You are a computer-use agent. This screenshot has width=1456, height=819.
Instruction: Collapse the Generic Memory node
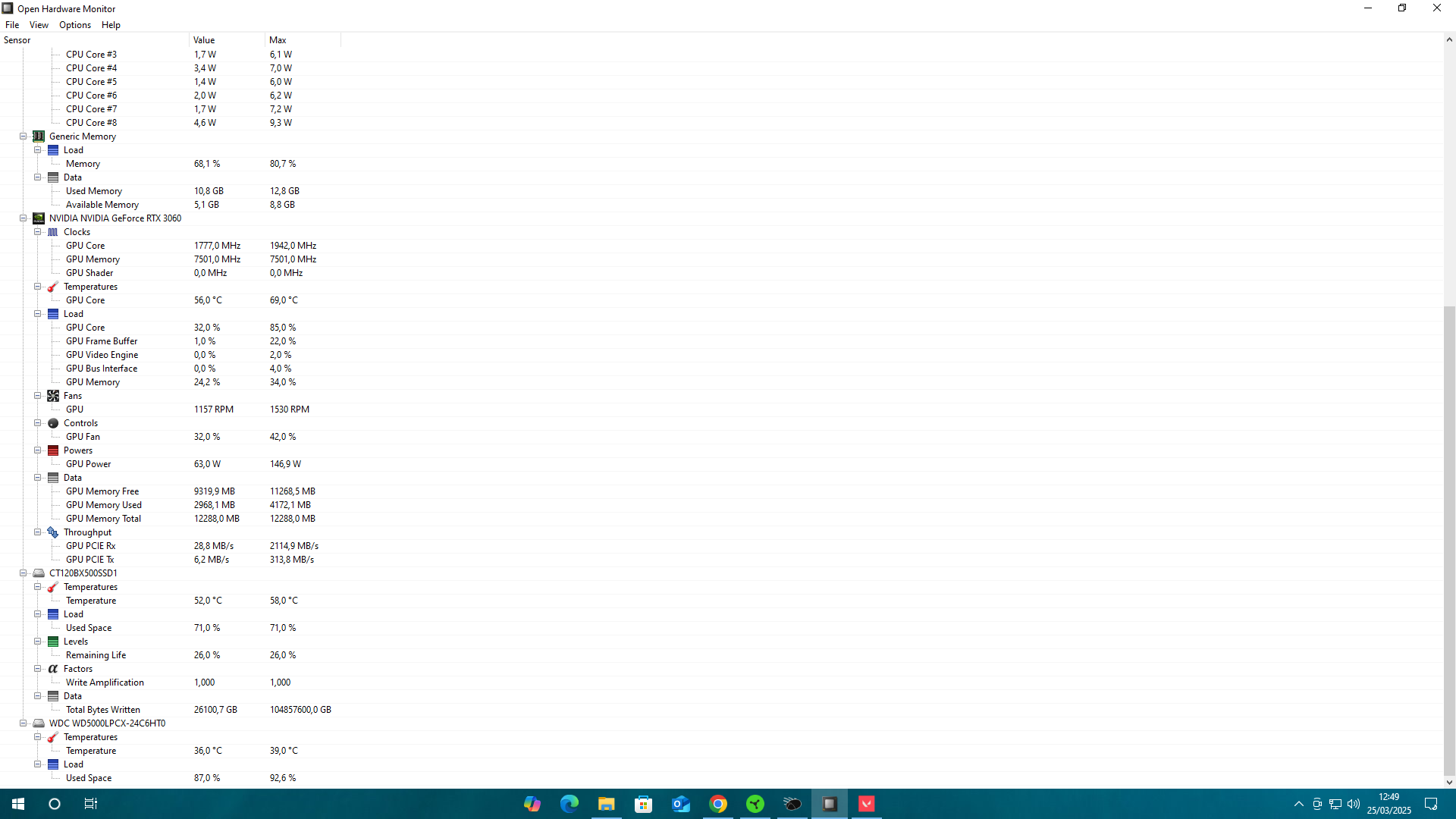coord(24,136)
